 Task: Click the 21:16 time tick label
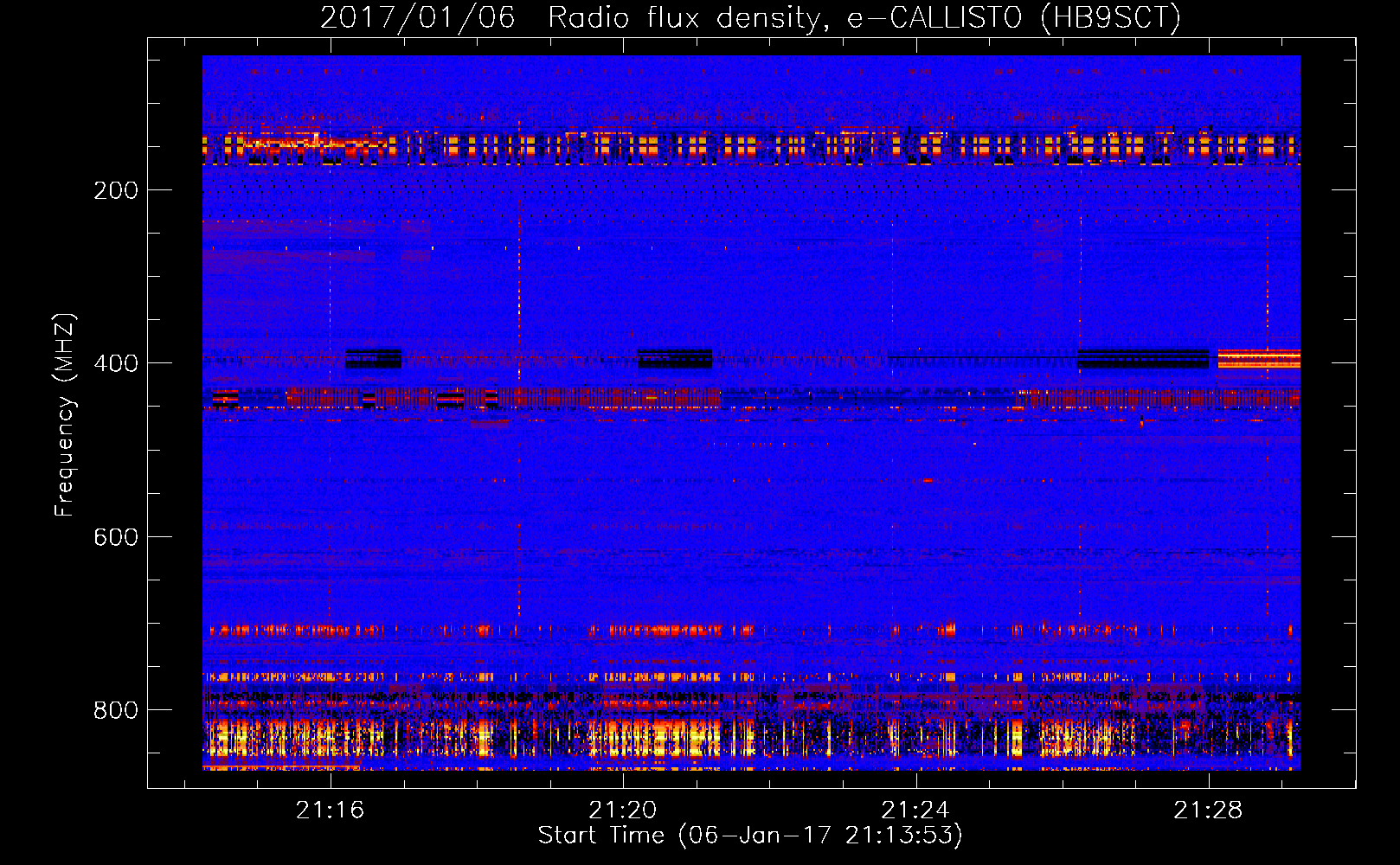click(x=330, y=811)
